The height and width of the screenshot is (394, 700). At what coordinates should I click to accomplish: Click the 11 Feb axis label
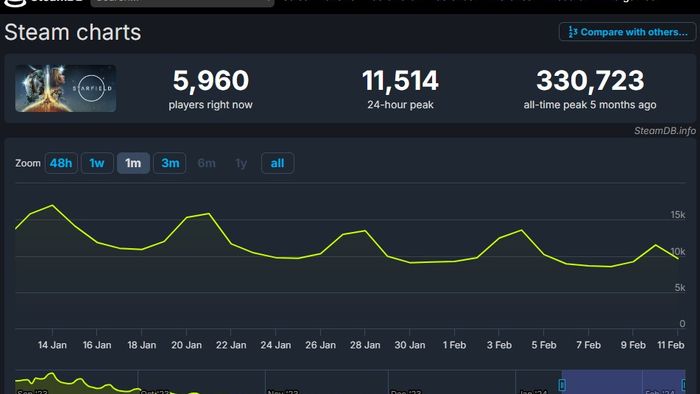coord(671,345)
